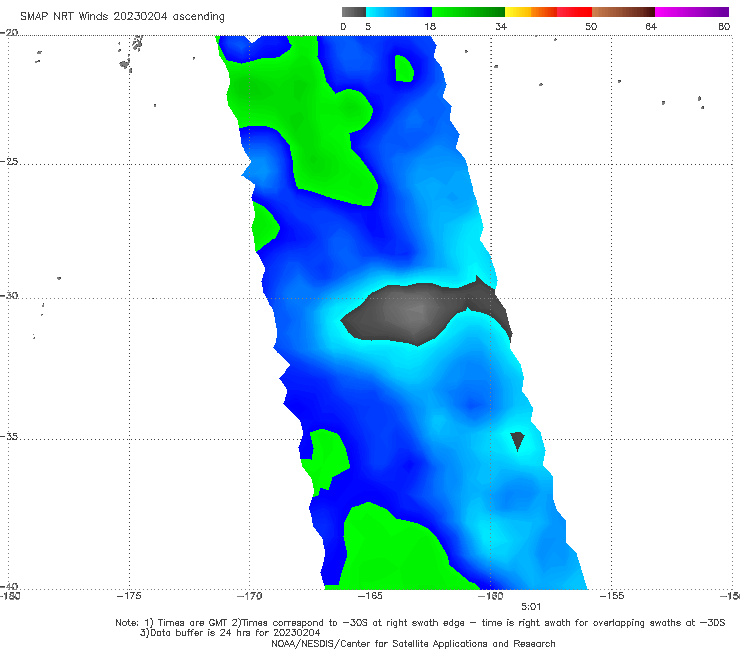Click the large dark gray calm-wind area
740x650 pixels.
[411, 314]
